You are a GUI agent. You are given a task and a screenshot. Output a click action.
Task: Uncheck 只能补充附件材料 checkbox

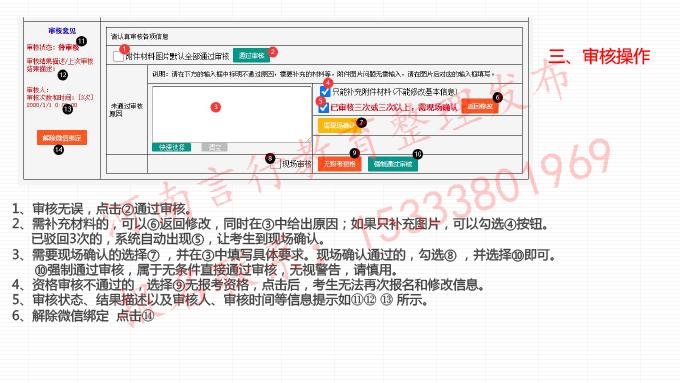325,92
